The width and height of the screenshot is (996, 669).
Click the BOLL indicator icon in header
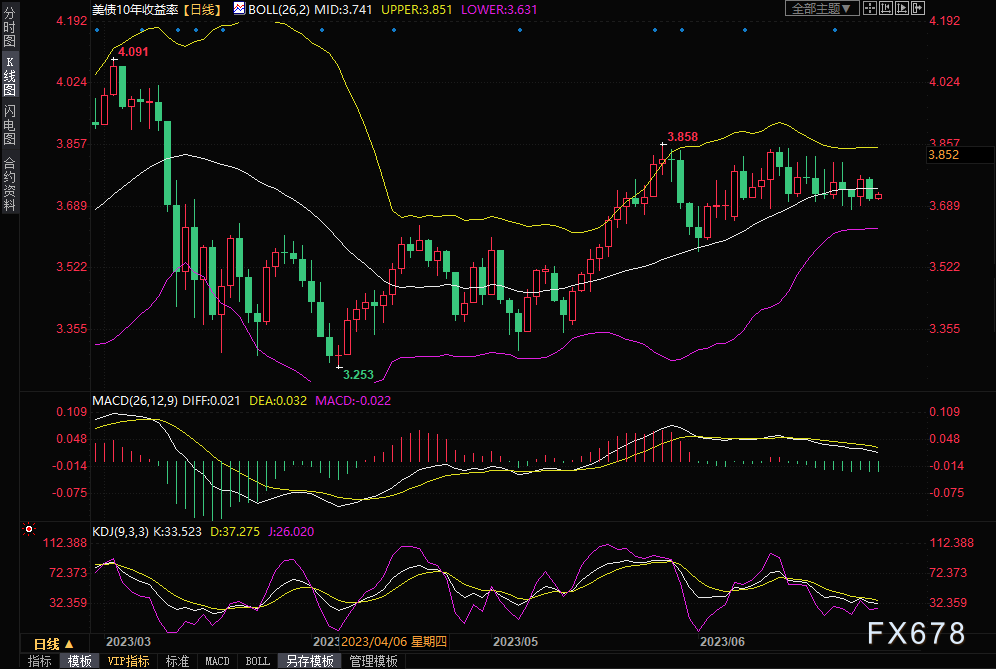(239, 9)
